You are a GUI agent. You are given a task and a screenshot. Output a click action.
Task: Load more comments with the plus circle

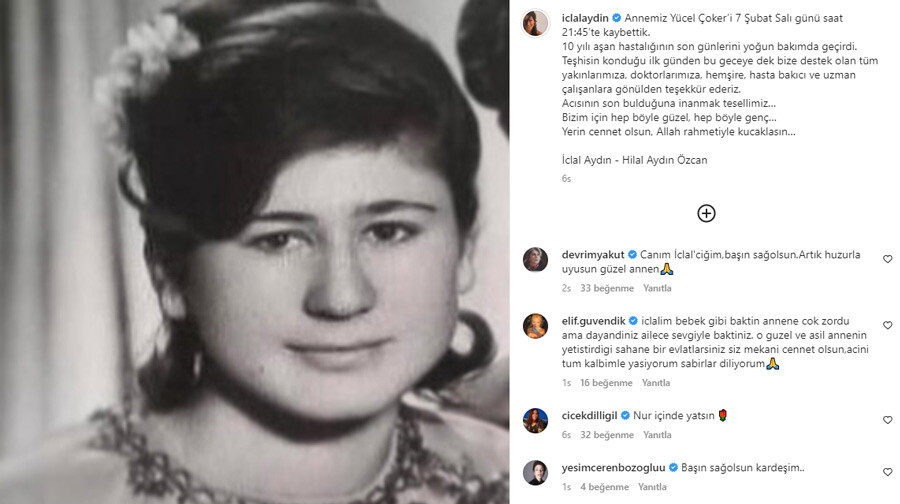click(x=706, y=214)
